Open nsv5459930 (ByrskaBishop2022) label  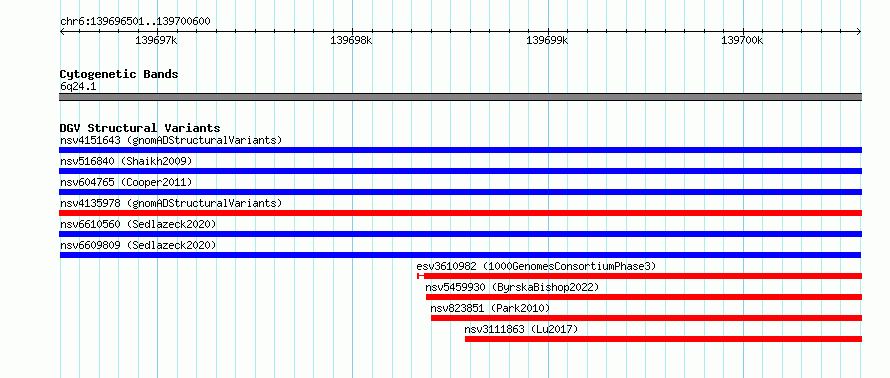click(512, 287)
